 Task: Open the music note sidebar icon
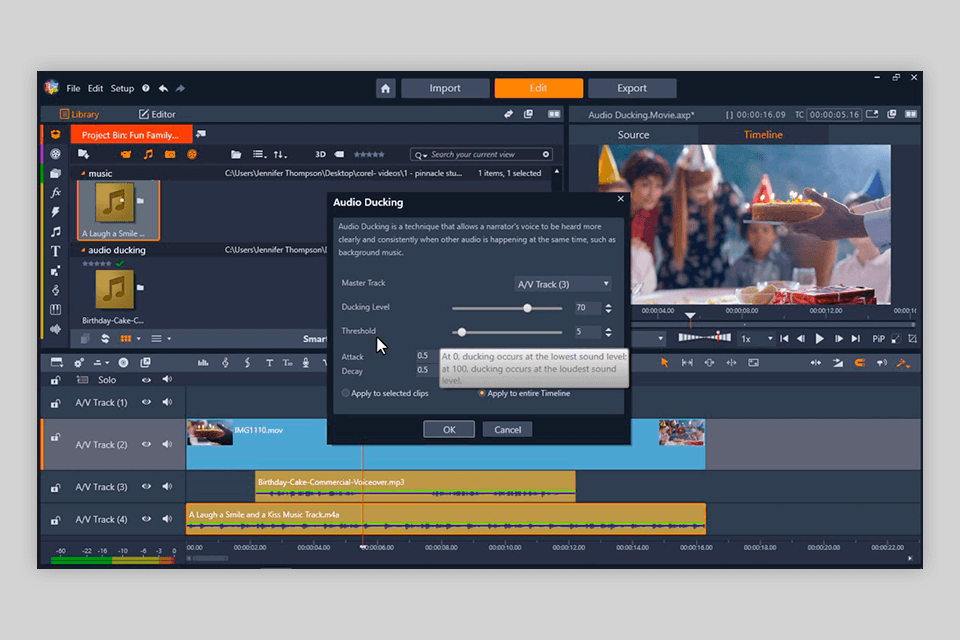56,232
